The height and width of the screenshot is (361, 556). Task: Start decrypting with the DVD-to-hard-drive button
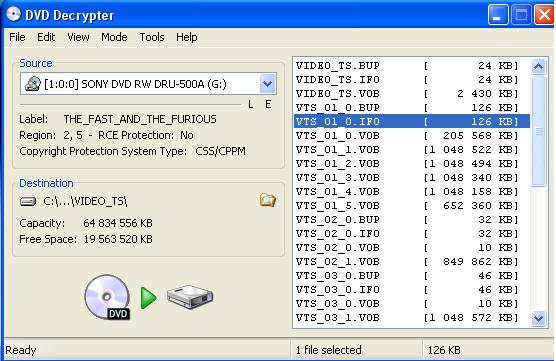(x=148, y=298)
